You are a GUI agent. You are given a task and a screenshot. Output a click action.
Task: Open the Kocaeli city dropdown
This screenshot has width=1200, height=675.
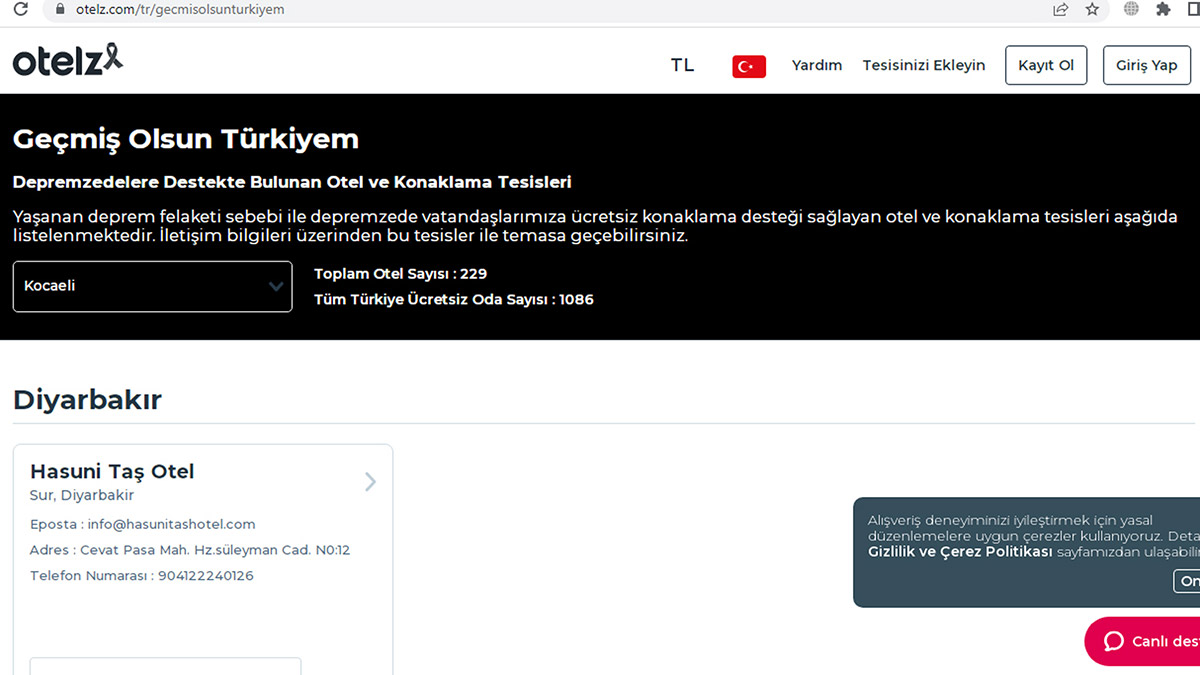(152, 286)
